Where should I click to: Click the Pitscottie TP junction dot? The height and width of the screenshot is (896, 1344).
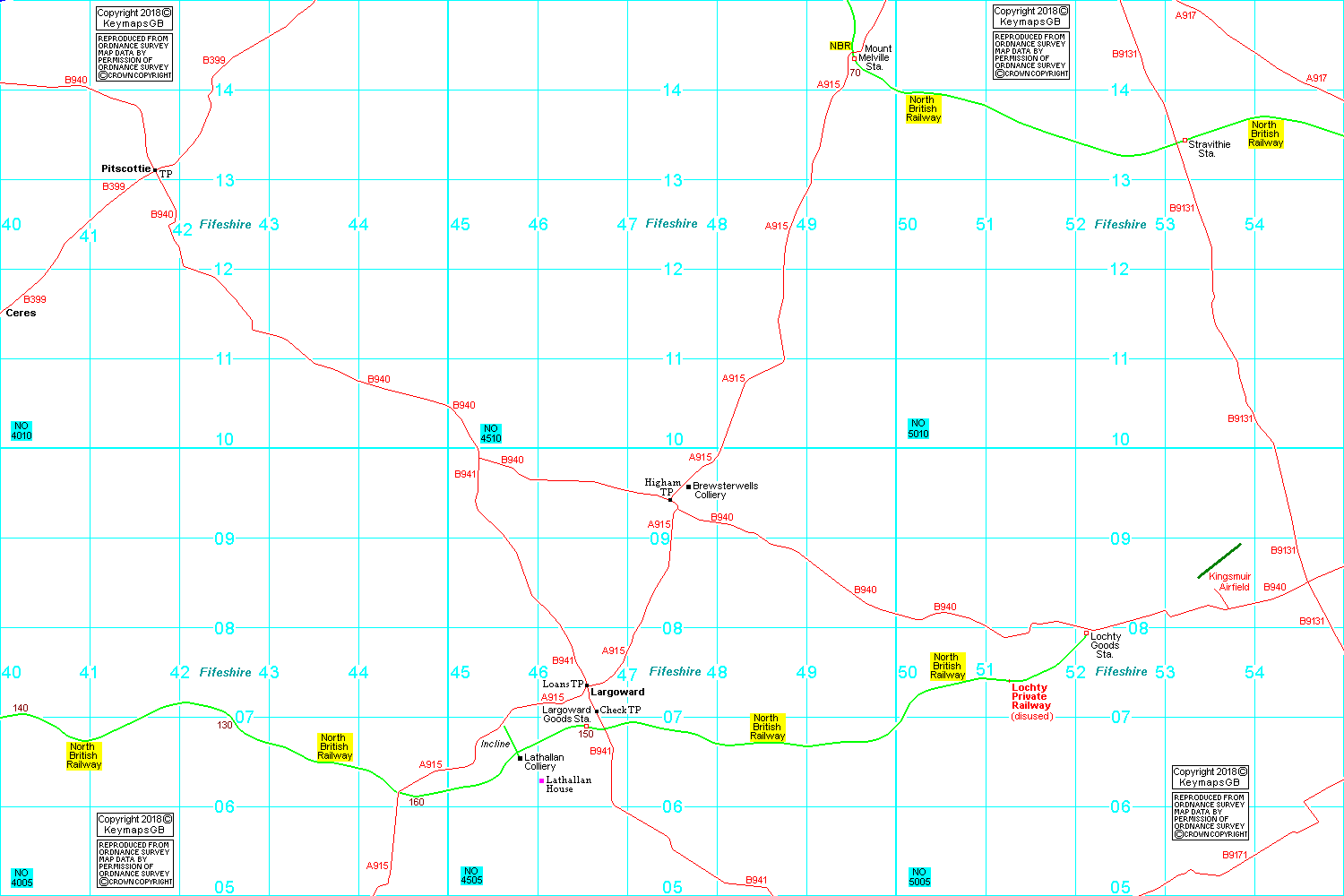155,169
